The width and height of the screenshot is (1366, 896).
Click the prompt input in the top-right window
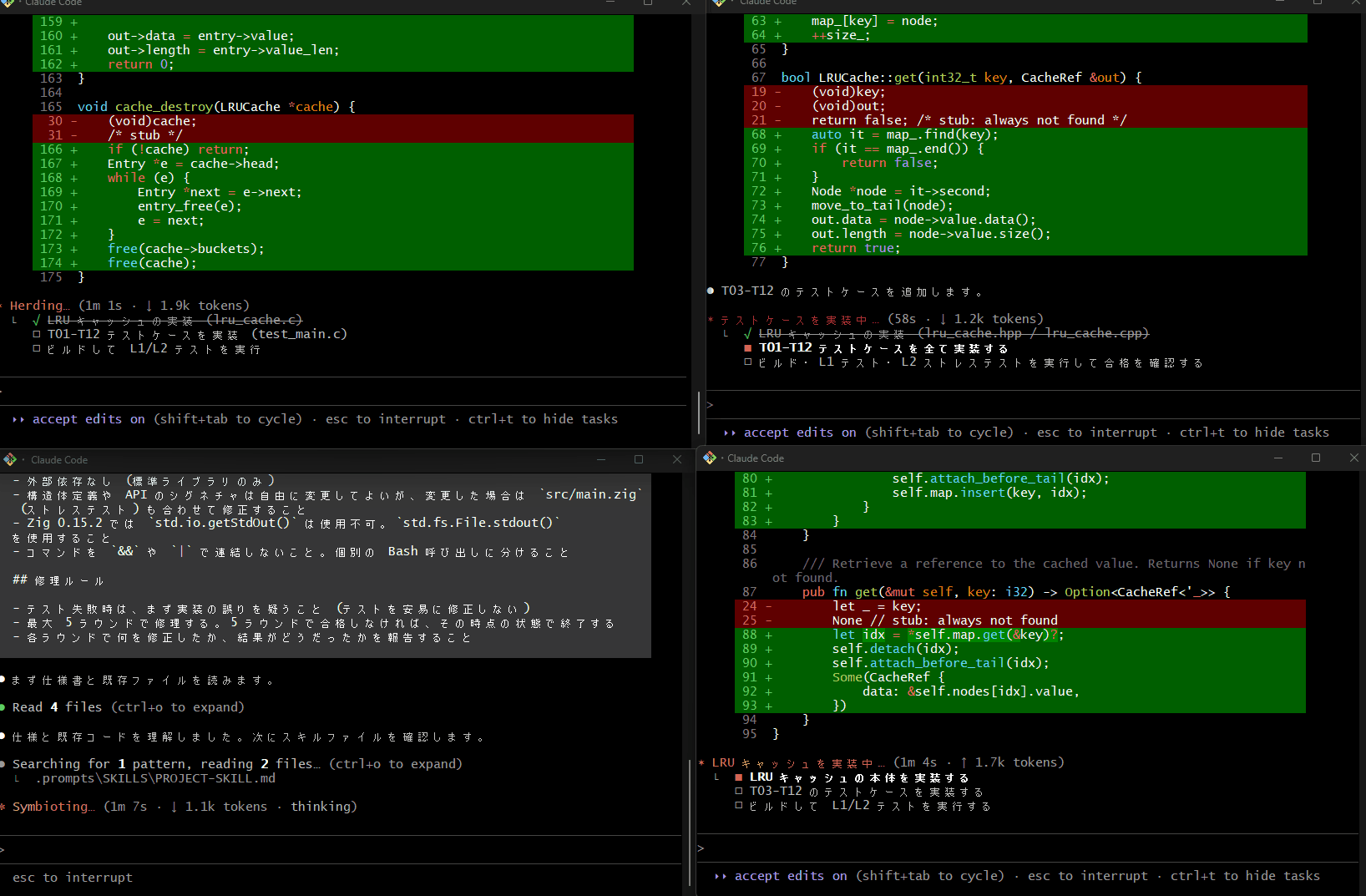coord(1035,405)
